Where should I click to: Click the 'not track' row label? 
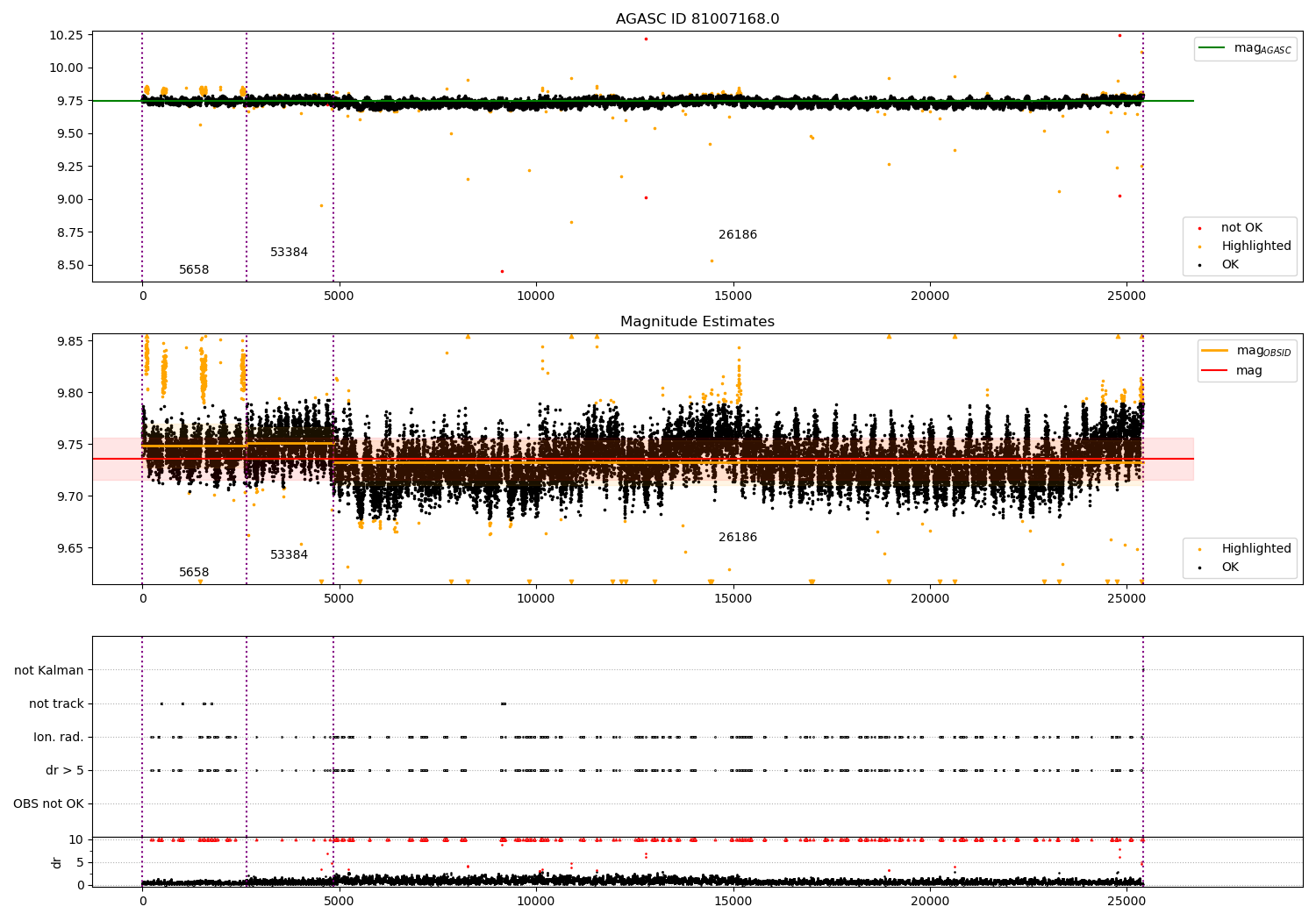(x=56, y=703)
